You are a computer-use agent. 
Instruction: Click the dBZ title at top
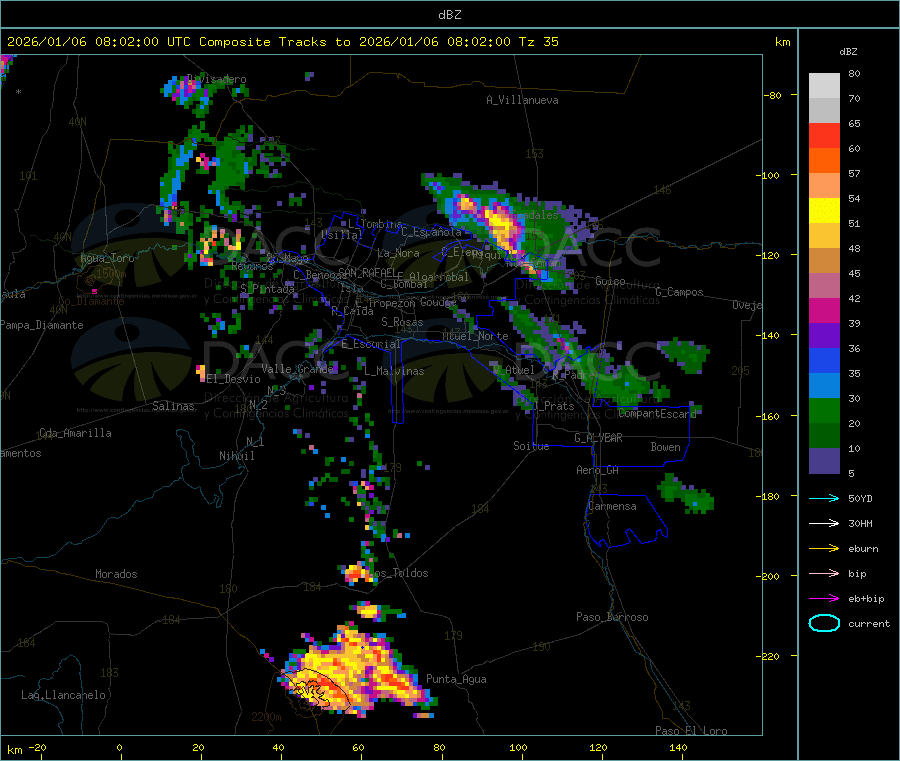pos(449,14)
